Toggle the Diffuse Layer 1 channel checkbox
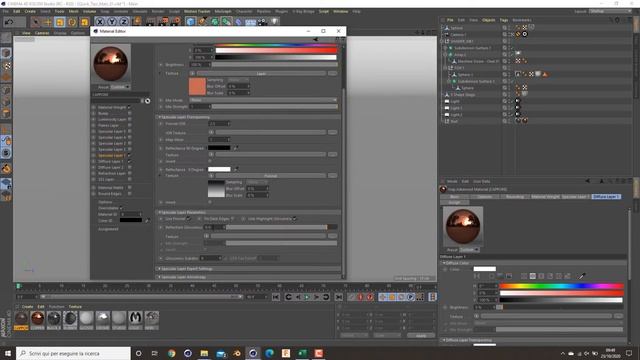640x360 pixels. coord(129,162)
